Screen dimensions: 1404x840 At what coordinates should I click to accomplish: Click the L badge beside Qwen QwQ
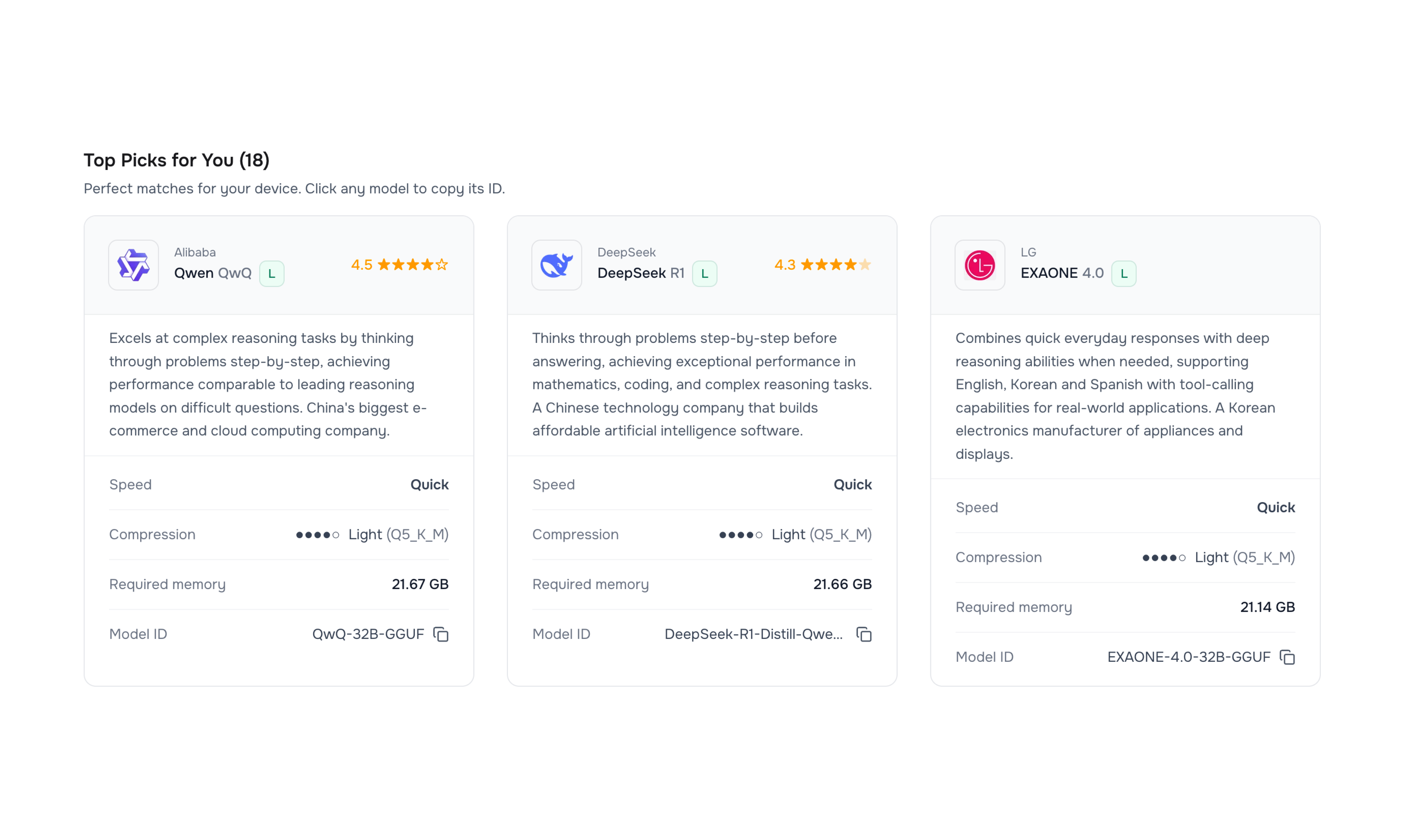[x=272, y=273]
